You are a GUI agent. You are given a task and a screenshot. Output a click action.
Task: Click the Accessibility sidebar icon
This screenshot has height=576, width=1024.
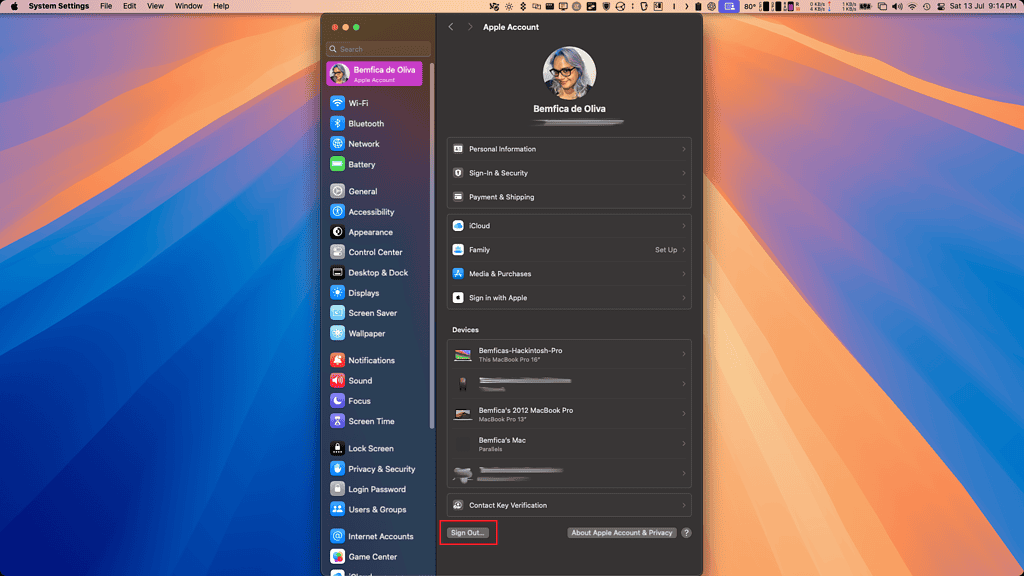click(338, 212)
